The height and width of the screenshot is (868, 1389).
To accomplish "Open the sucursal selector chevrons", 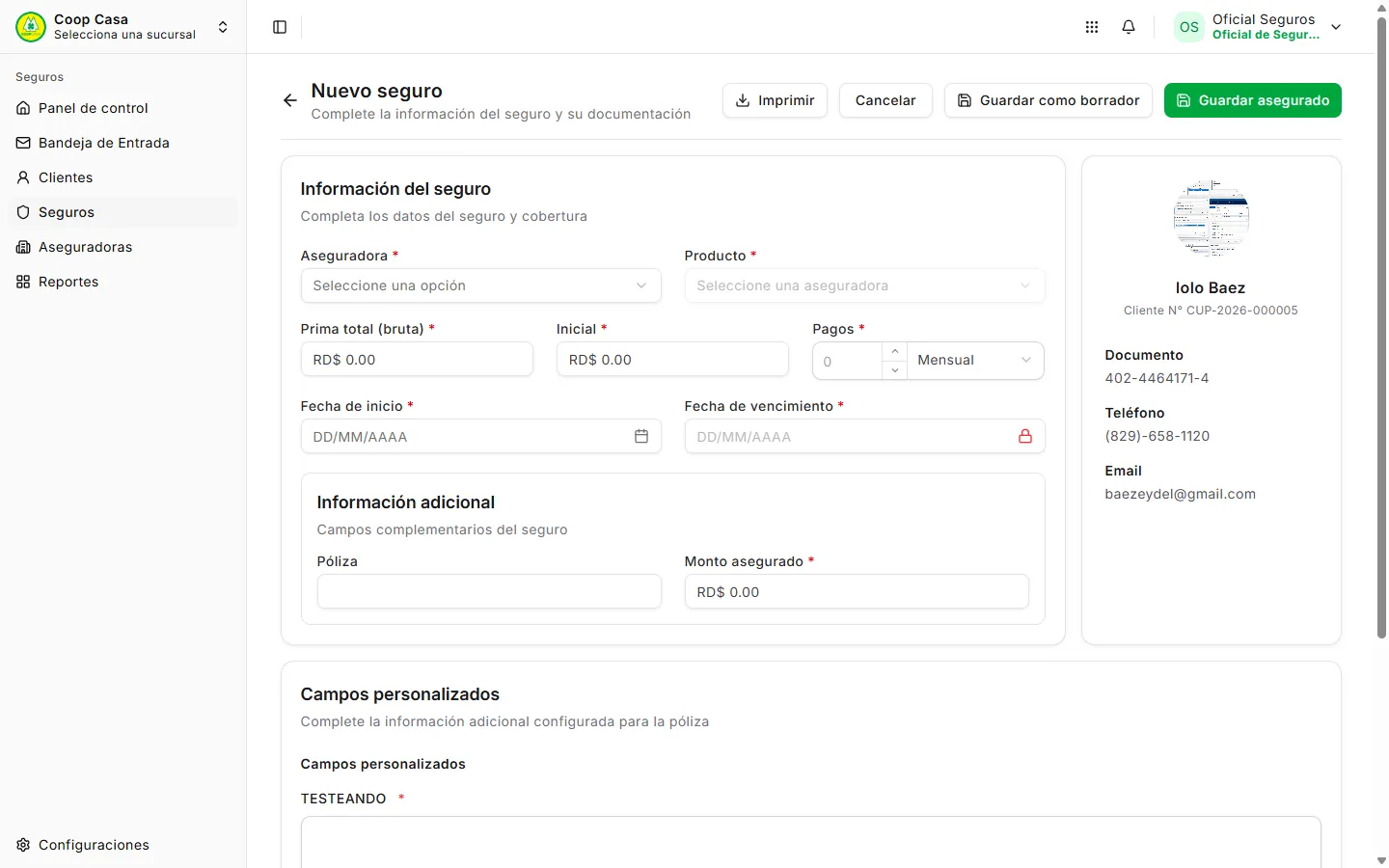I will coord(223,27).
